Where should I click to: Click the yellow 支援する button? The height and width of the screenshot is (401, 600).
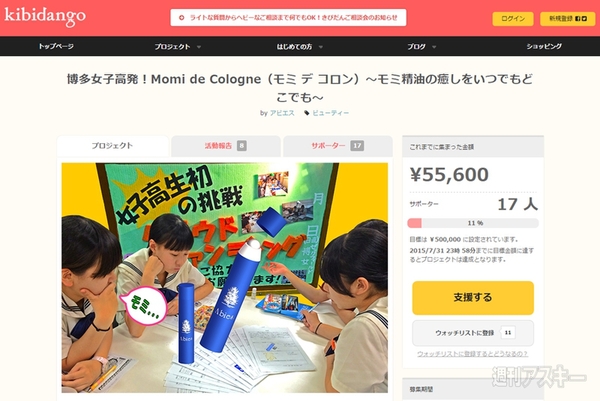pyautogui.click(x=473, y=298)
